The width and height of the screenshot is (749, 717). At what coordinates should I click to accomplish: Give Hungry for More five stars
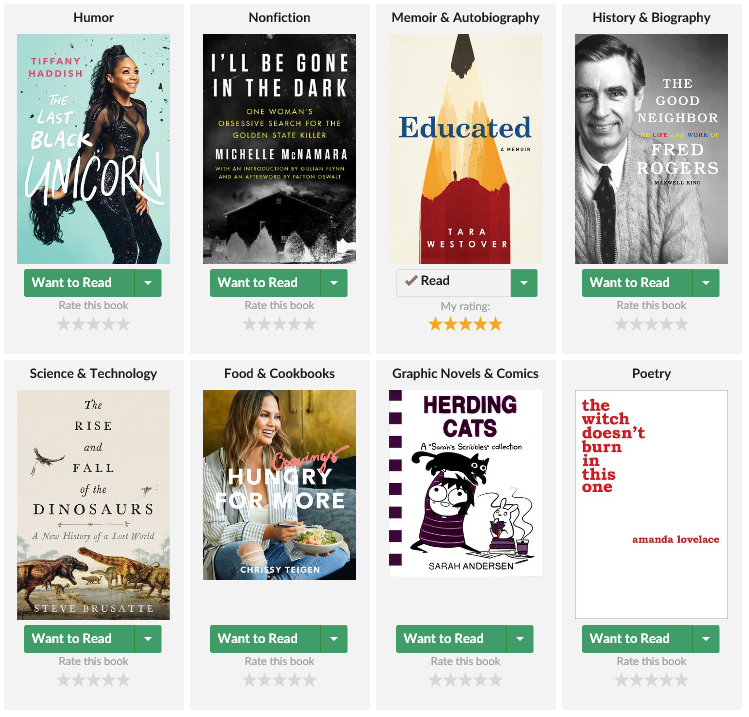tap(310, 680)
